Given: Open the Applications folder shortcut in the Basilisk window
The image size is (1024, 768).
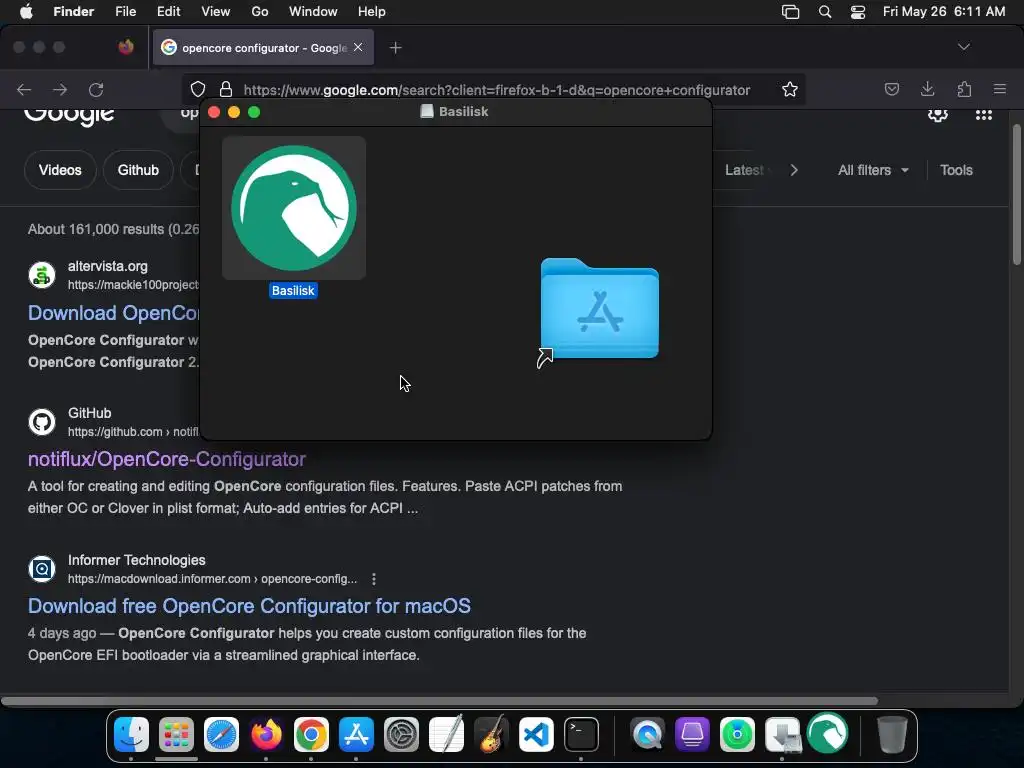Looking at the screenshot, I should point(600,310).
